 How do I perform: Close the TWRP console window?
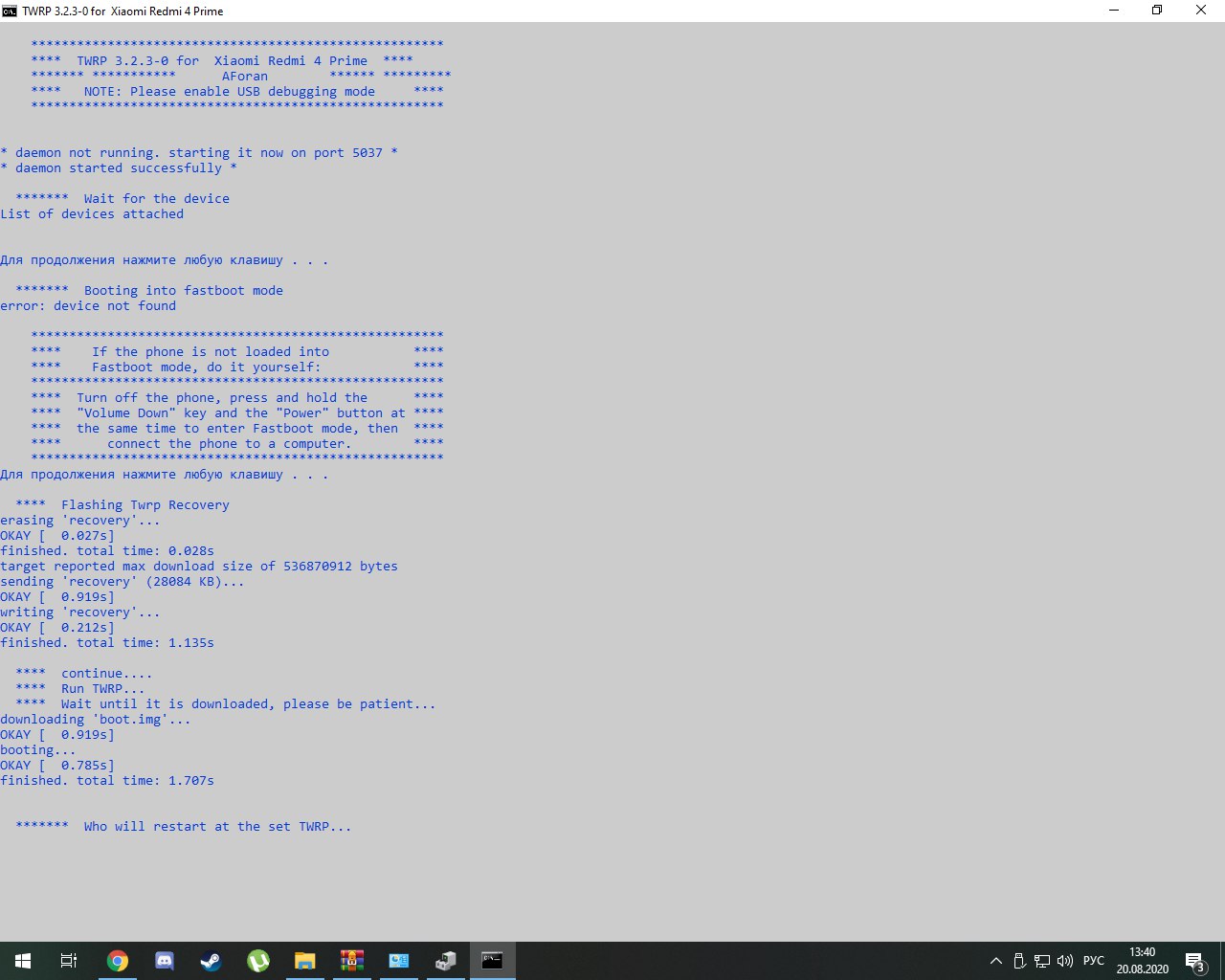1201,11
